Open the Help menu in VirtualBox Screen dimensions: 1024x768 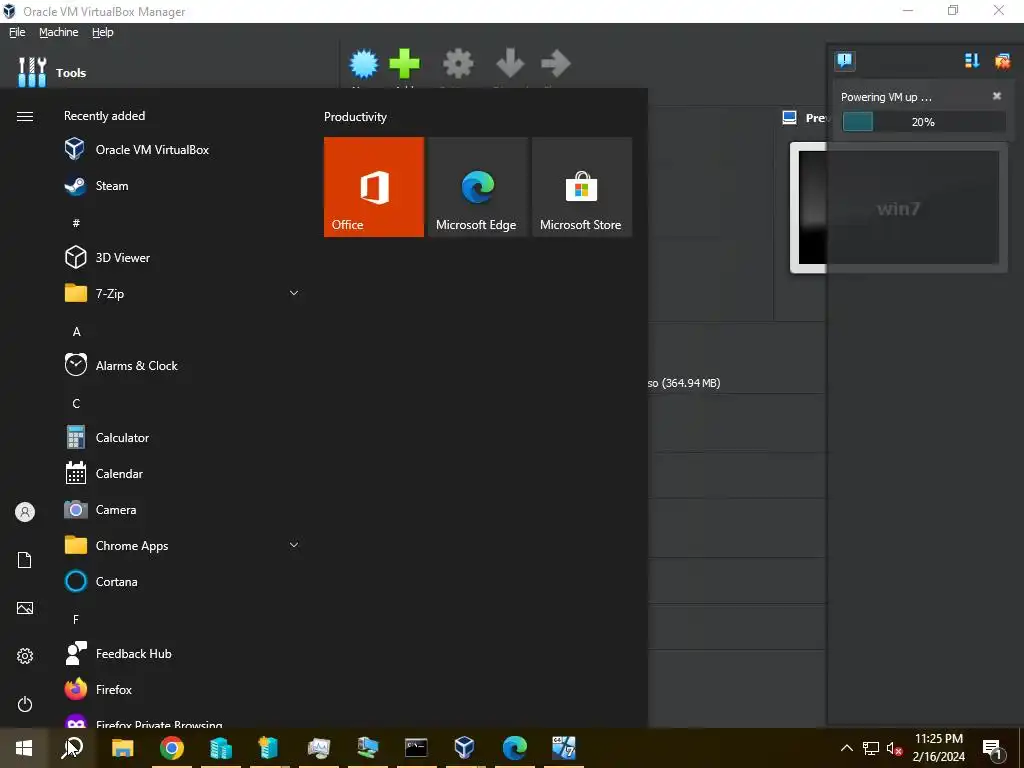[103, 32]
